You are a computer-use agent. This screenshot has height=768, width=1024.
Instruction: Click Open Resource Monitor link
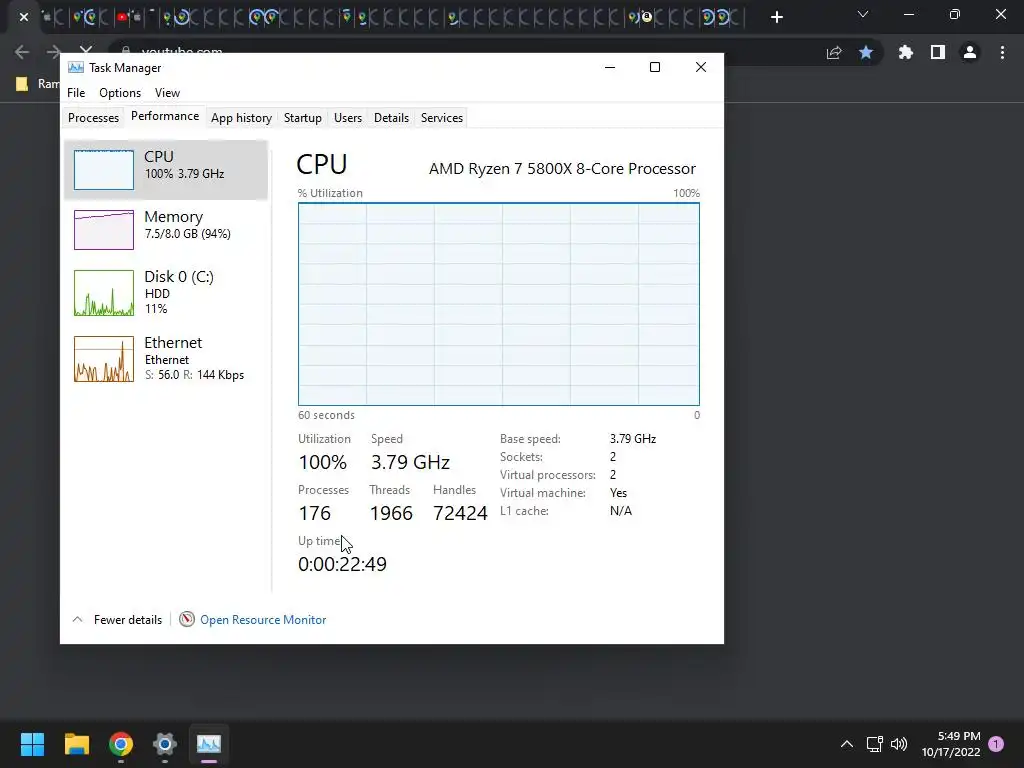263,620
